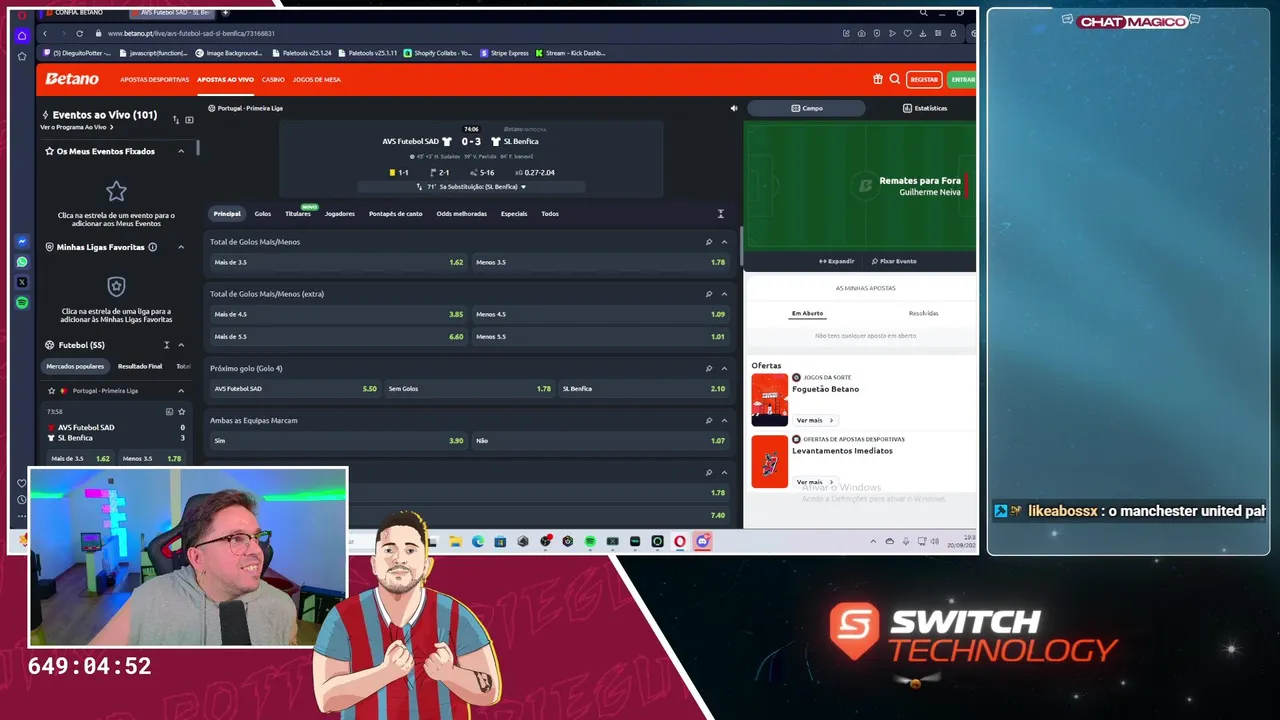Open Messenger in the Opera sidebar
Screen dimensions: 1280x720
[x=22, y=242]
